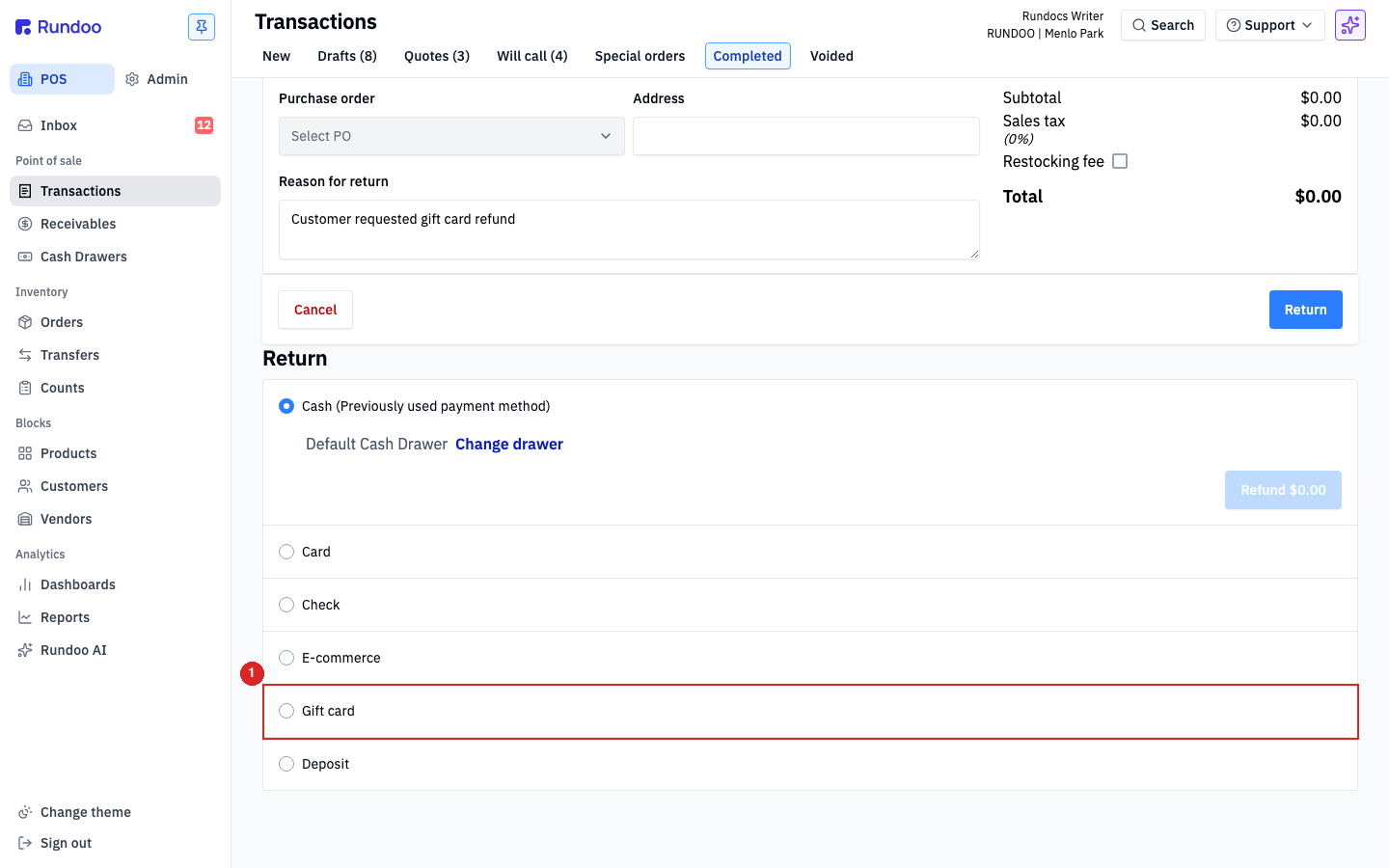The image size is (1389, 868).
Task: Select Cash previously used payment radio
Action: (286, 406)
